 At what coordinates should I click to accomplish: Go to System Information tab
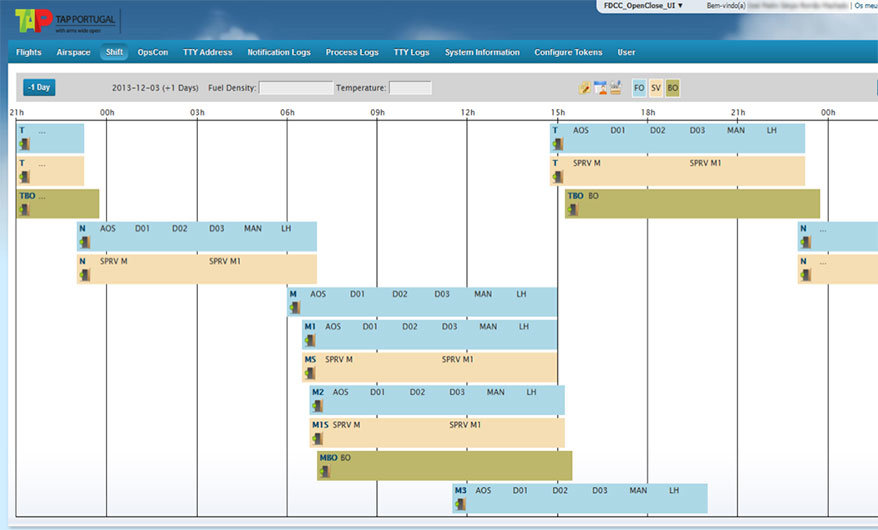click(482, 52)
